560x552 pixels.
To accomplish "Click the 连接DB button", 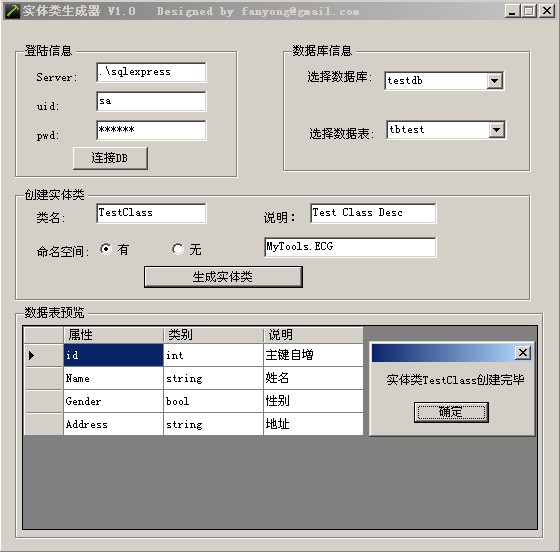I will (x=110, y=158).
